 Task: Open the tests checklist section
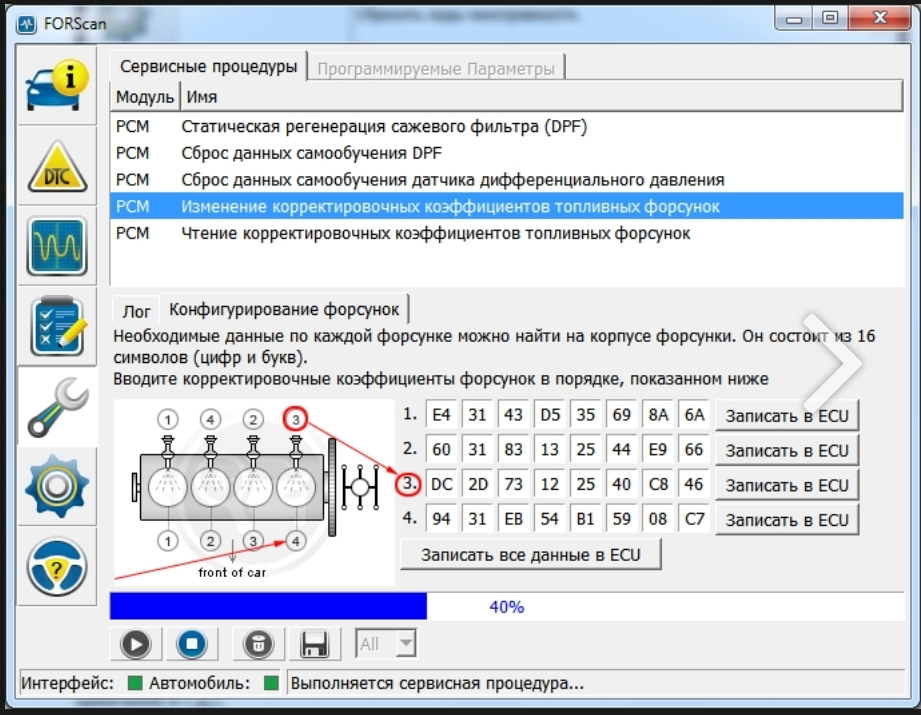click(57, 327)
